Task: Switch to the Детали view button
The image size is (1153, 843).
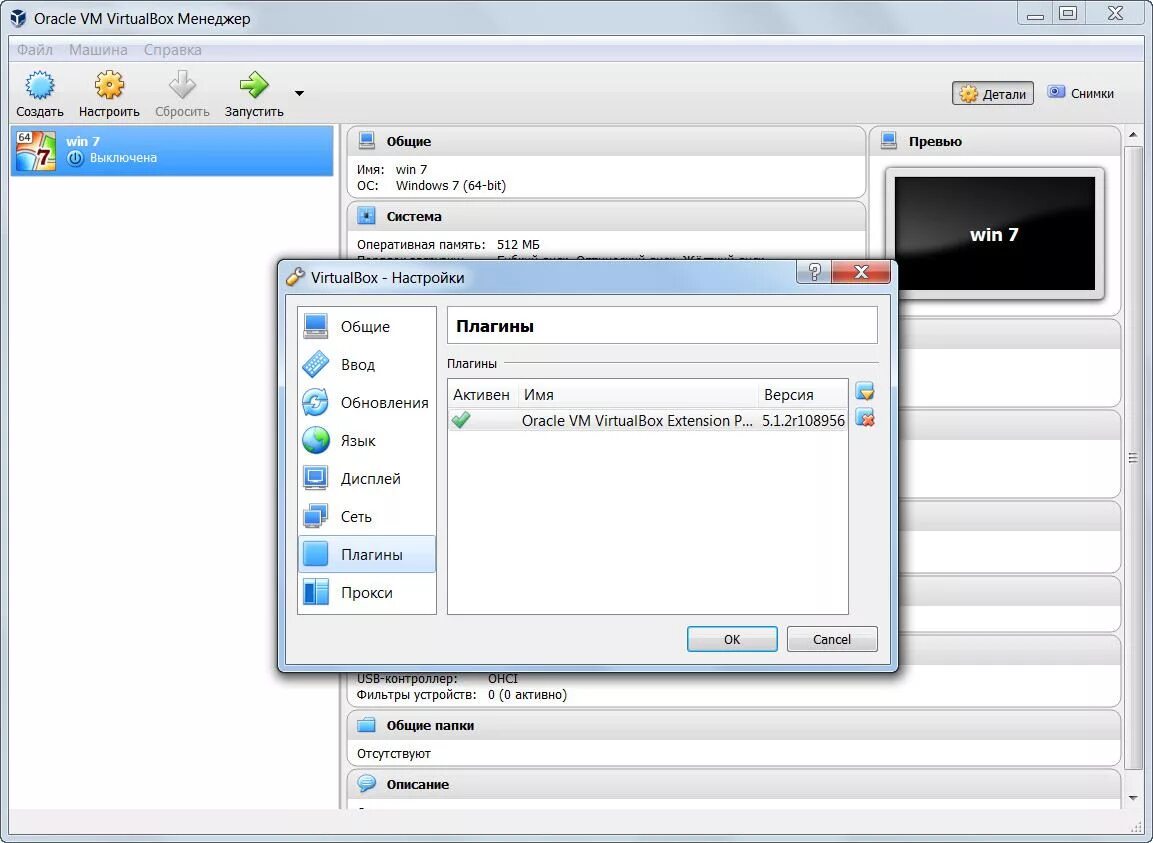Action: (x=993, y=93)
